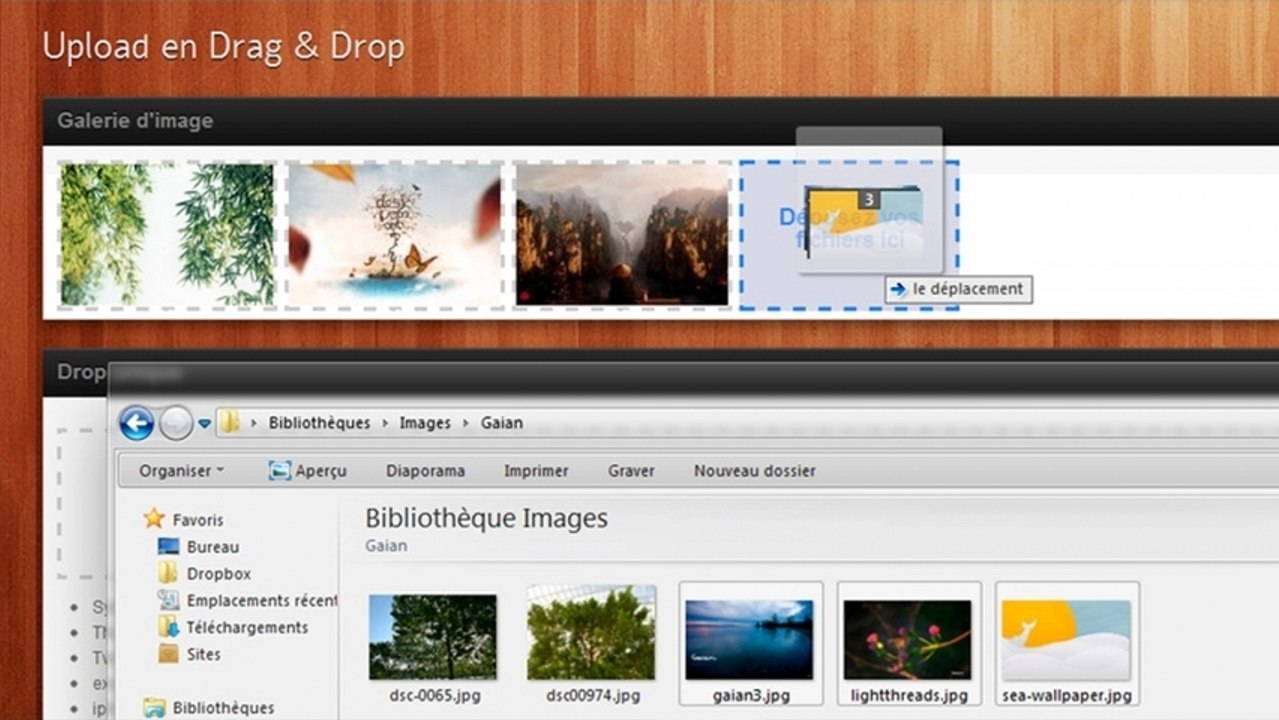Start a Diaporama slideshow
The image size is (1279, 720).
[425, 471]
